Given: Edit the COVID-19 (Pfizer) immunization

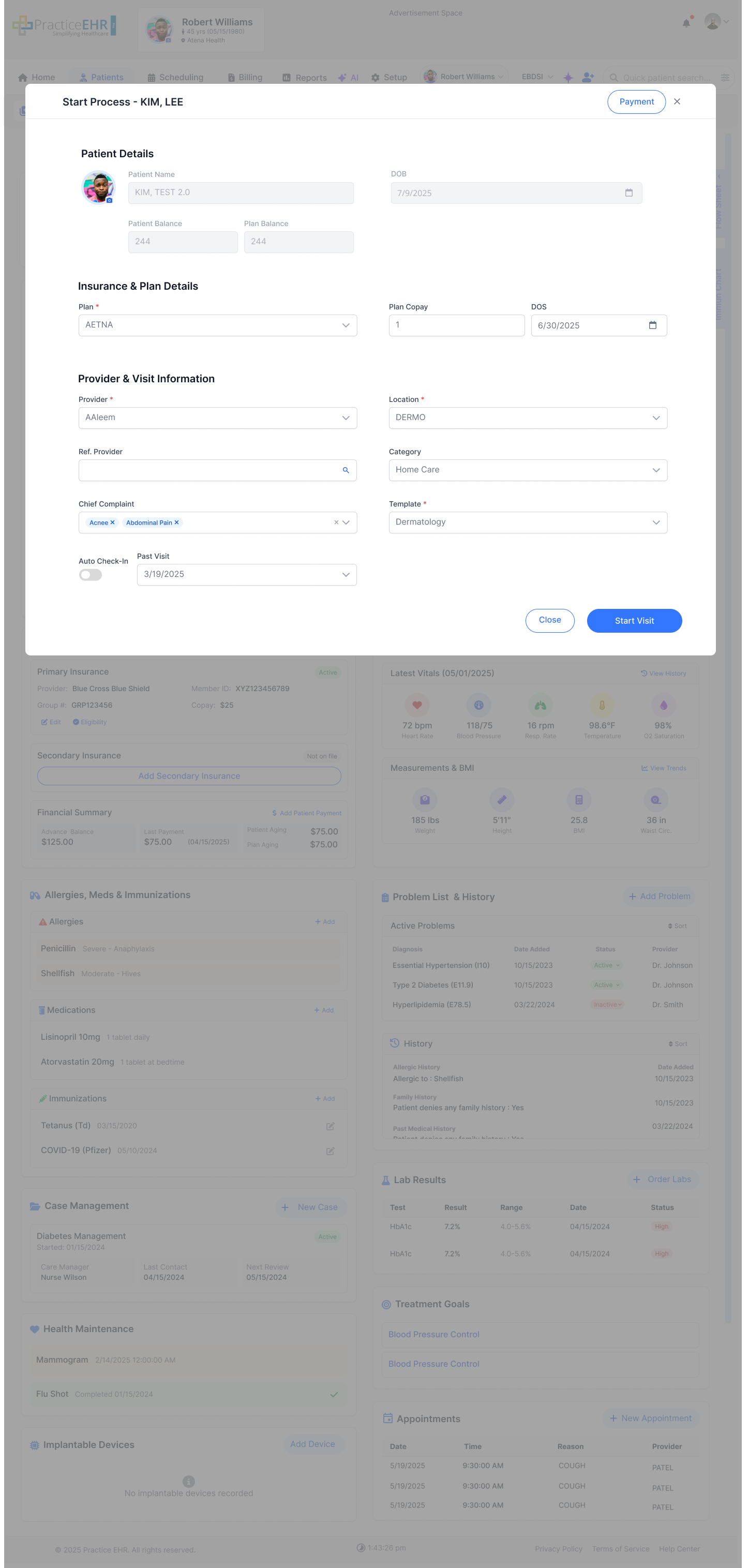Looking at the screenshot, I should click(330, 1151).
